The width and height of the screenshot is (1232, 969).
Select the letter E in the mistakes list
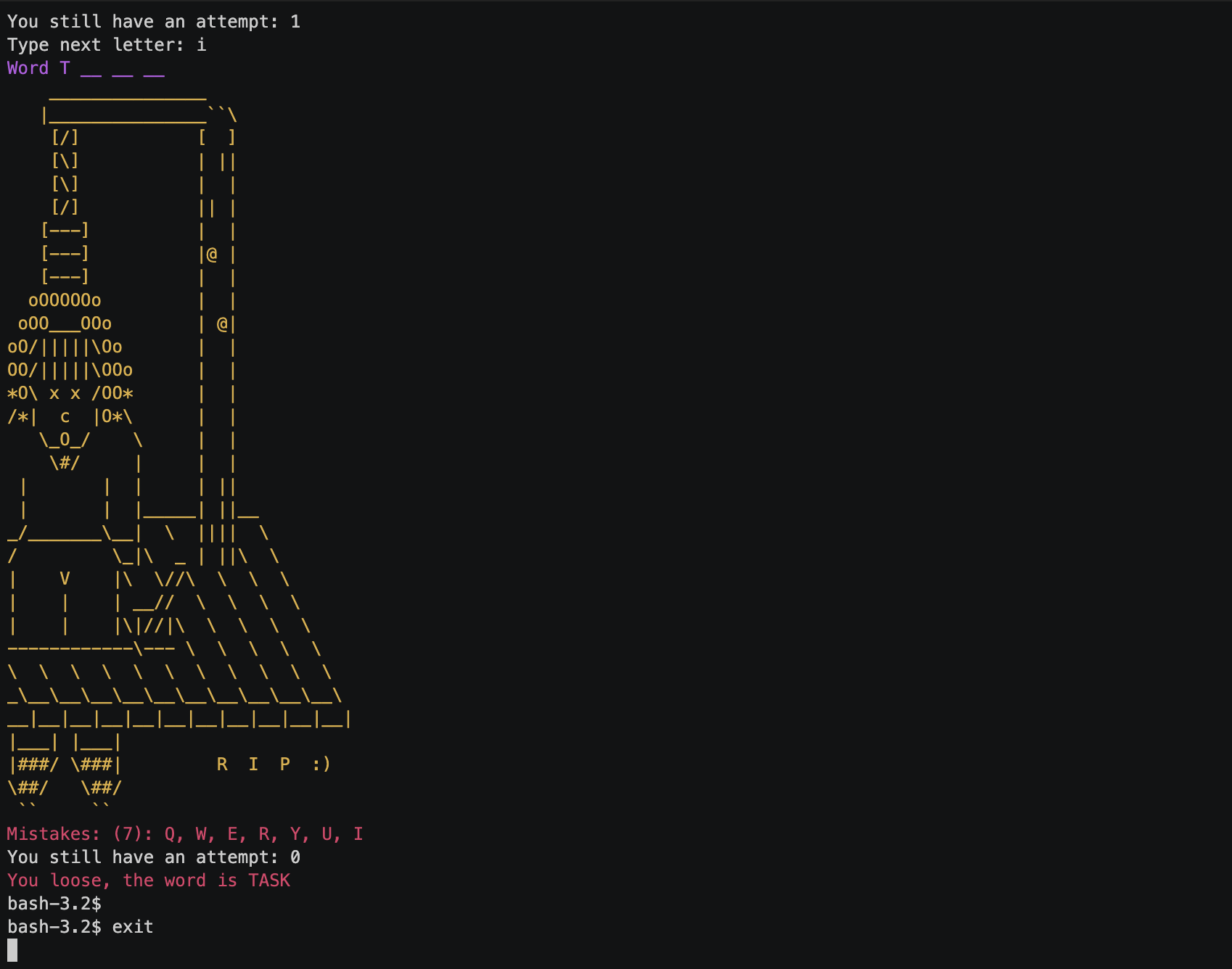point(231,834)
